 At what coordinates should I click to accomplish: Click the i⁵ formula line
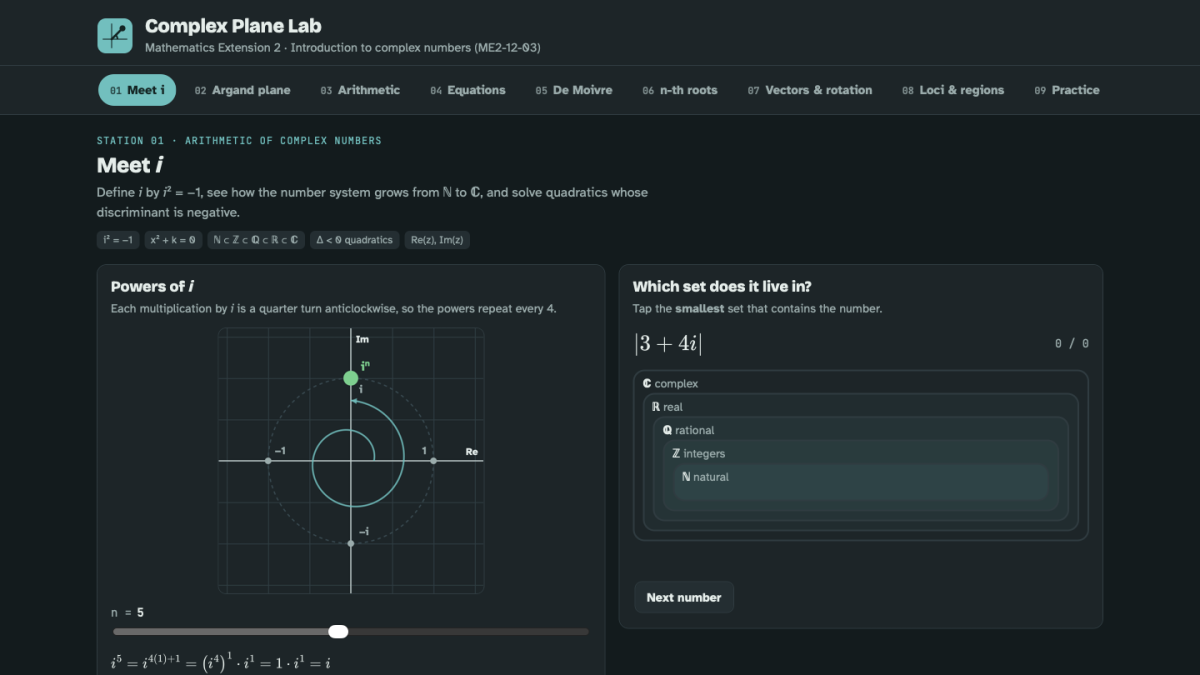point(220,662)
